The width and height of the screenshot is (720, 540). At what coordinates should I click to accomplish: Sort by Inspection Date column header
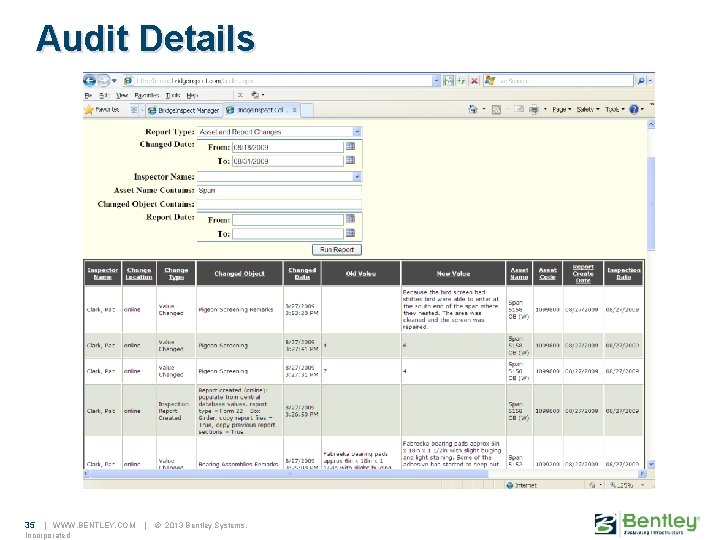pyautogui.click(x=623, y=274)
